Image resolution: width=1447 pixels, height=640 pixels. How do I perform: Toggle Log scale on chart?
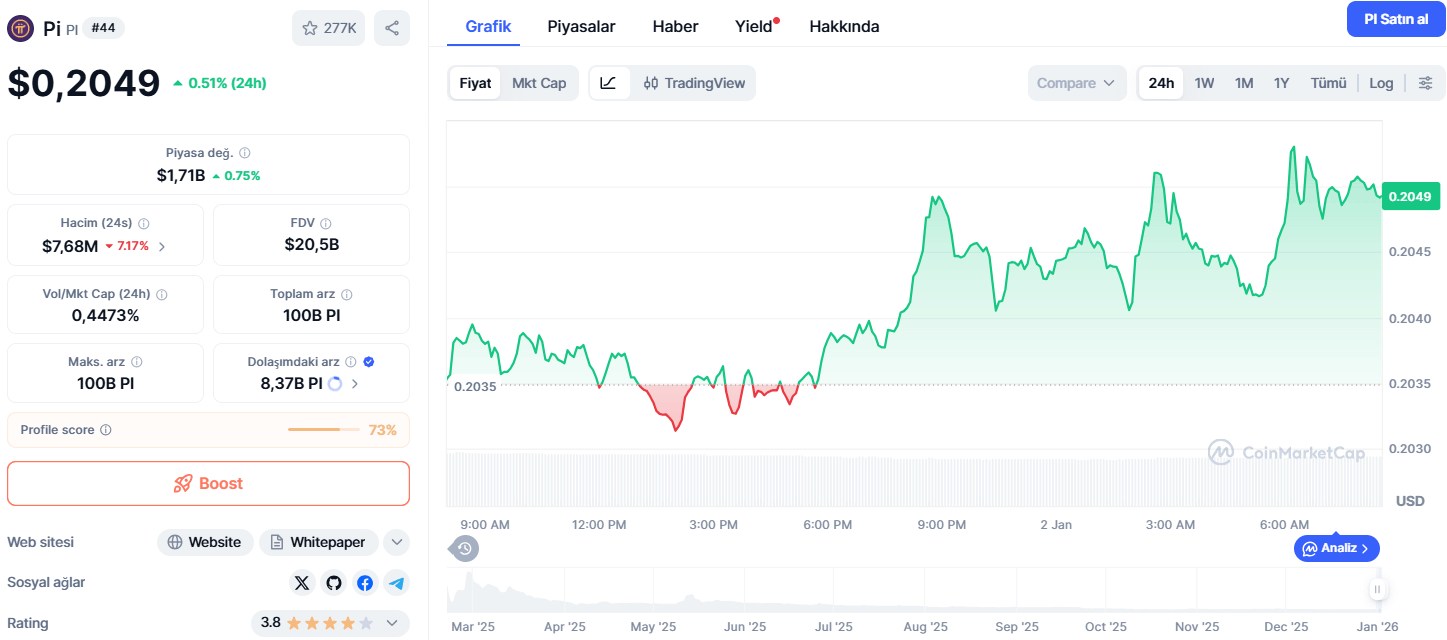pyautogui.click(x=1381, y=83)
